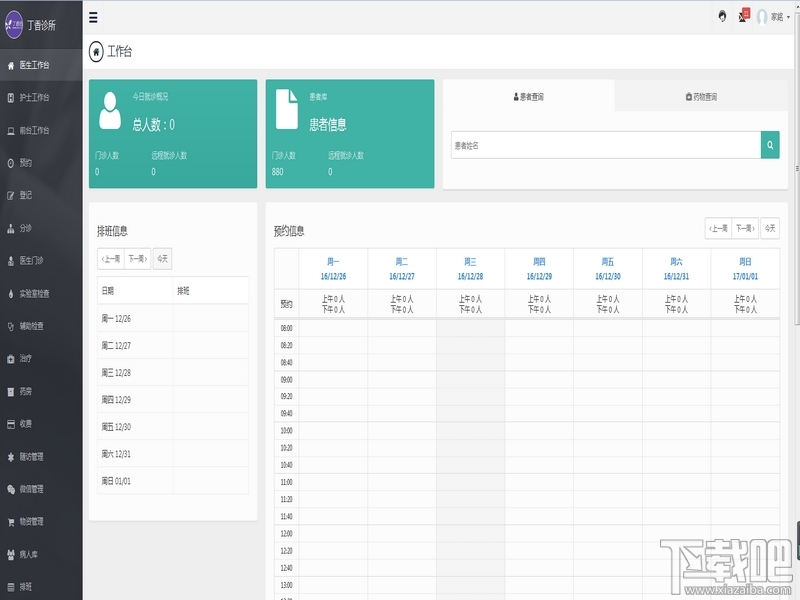The image size is (800, 600).
Task: Click the home icon beside 工作台
Action: [96, 52]
